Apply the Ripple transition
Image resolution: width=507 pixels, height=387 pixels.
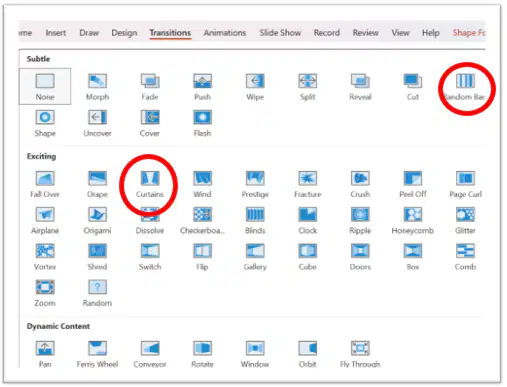(360, 220)
